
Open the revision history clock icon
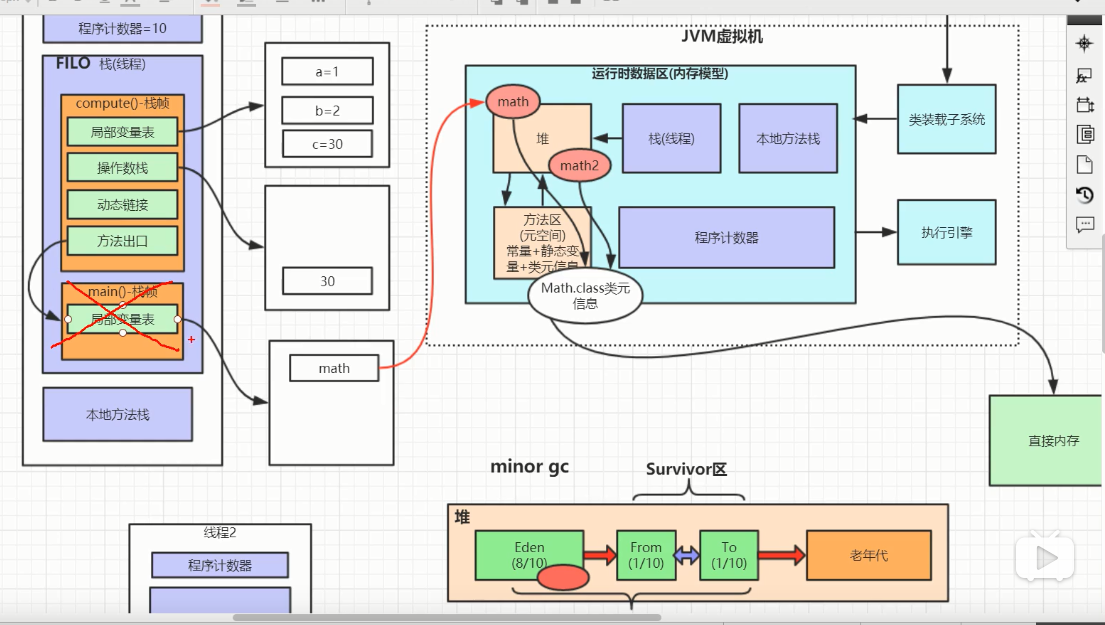(1085, 194)
